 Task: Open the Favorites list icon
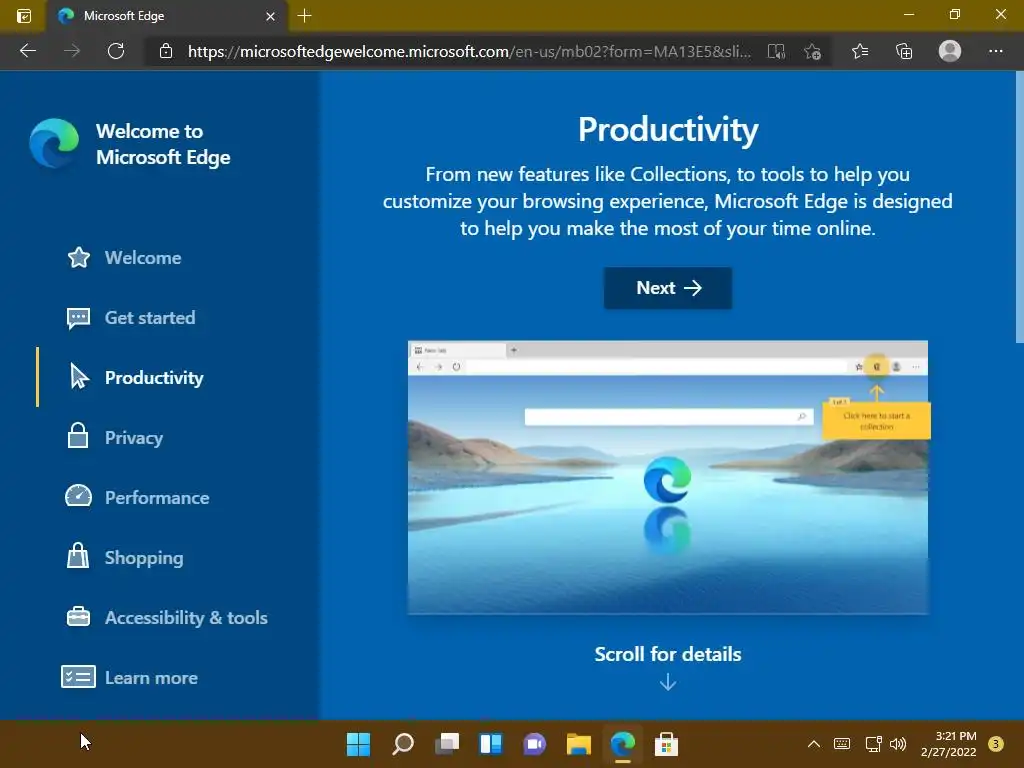[x=860, y=51]
